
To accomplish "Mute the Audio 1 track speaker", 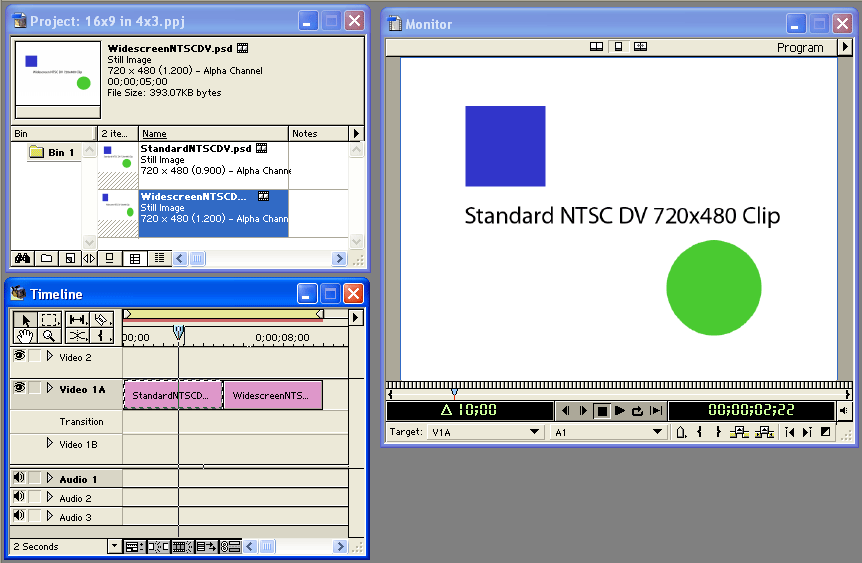I will coord(19,479).
